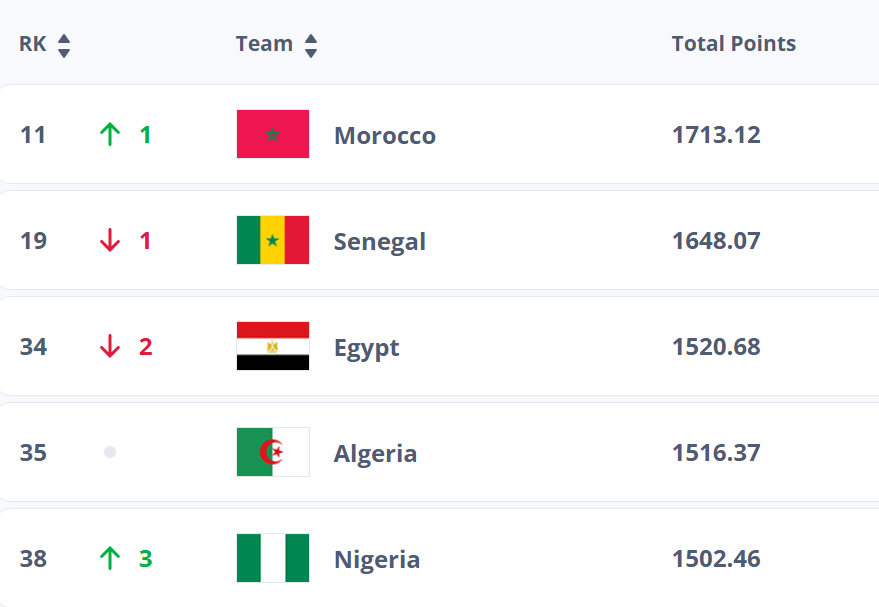Open the Senegal team page
Viewport: 879px width, 607px height.
[x=380, y=240]
